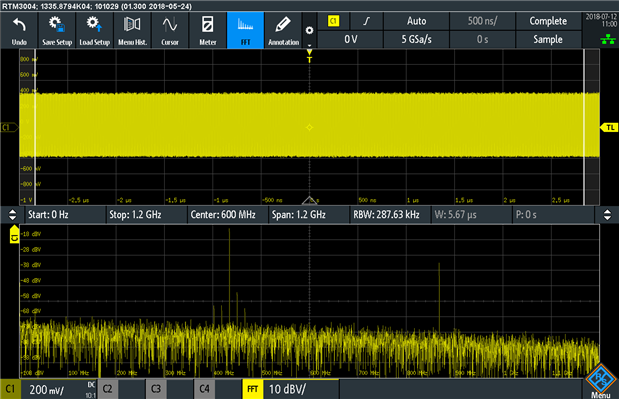
Task: Open the R&S Menu button
Action: pos(601,381)
